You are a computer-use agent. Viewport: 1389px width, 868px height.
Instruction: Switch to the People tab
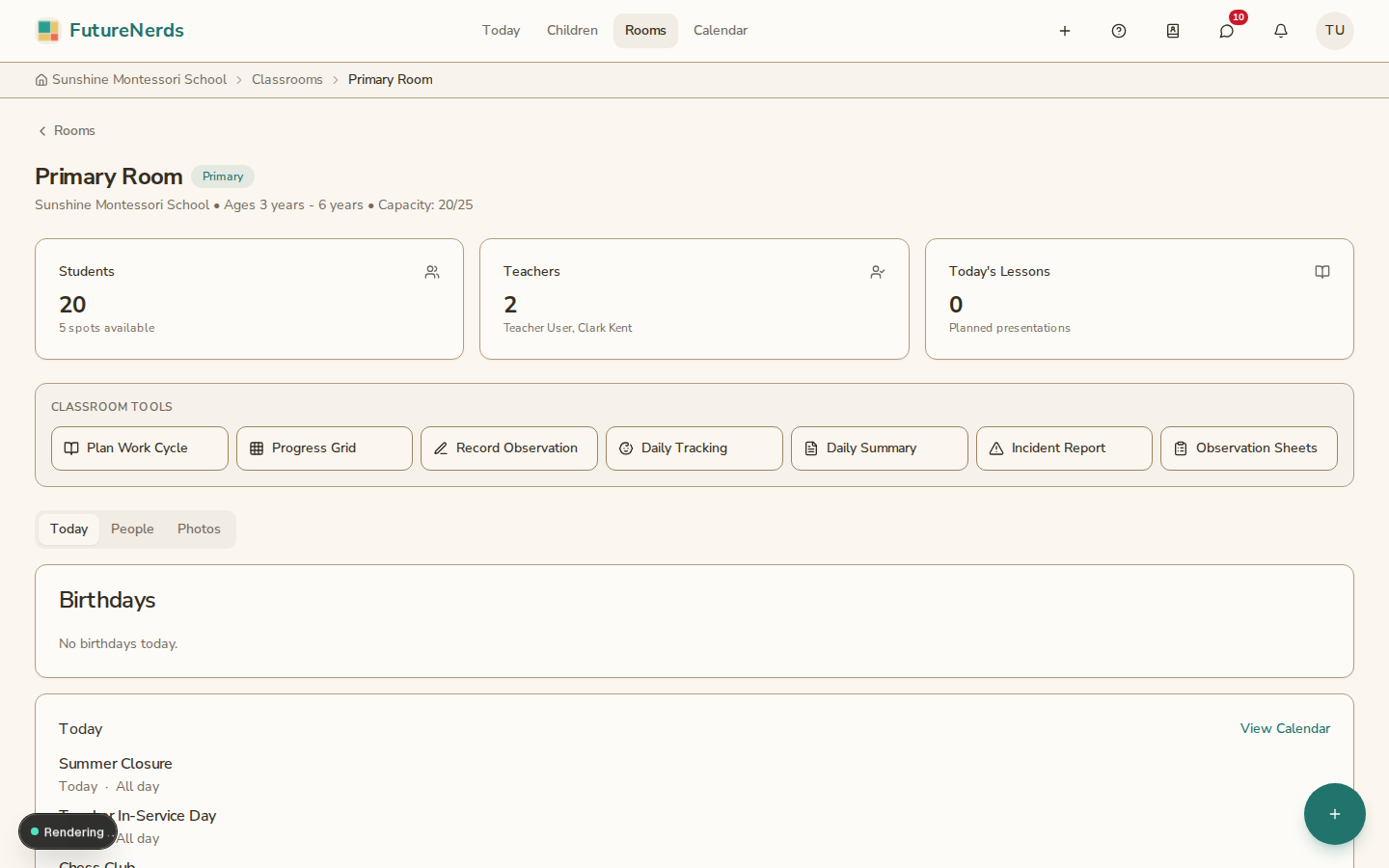tap(132, 529)
